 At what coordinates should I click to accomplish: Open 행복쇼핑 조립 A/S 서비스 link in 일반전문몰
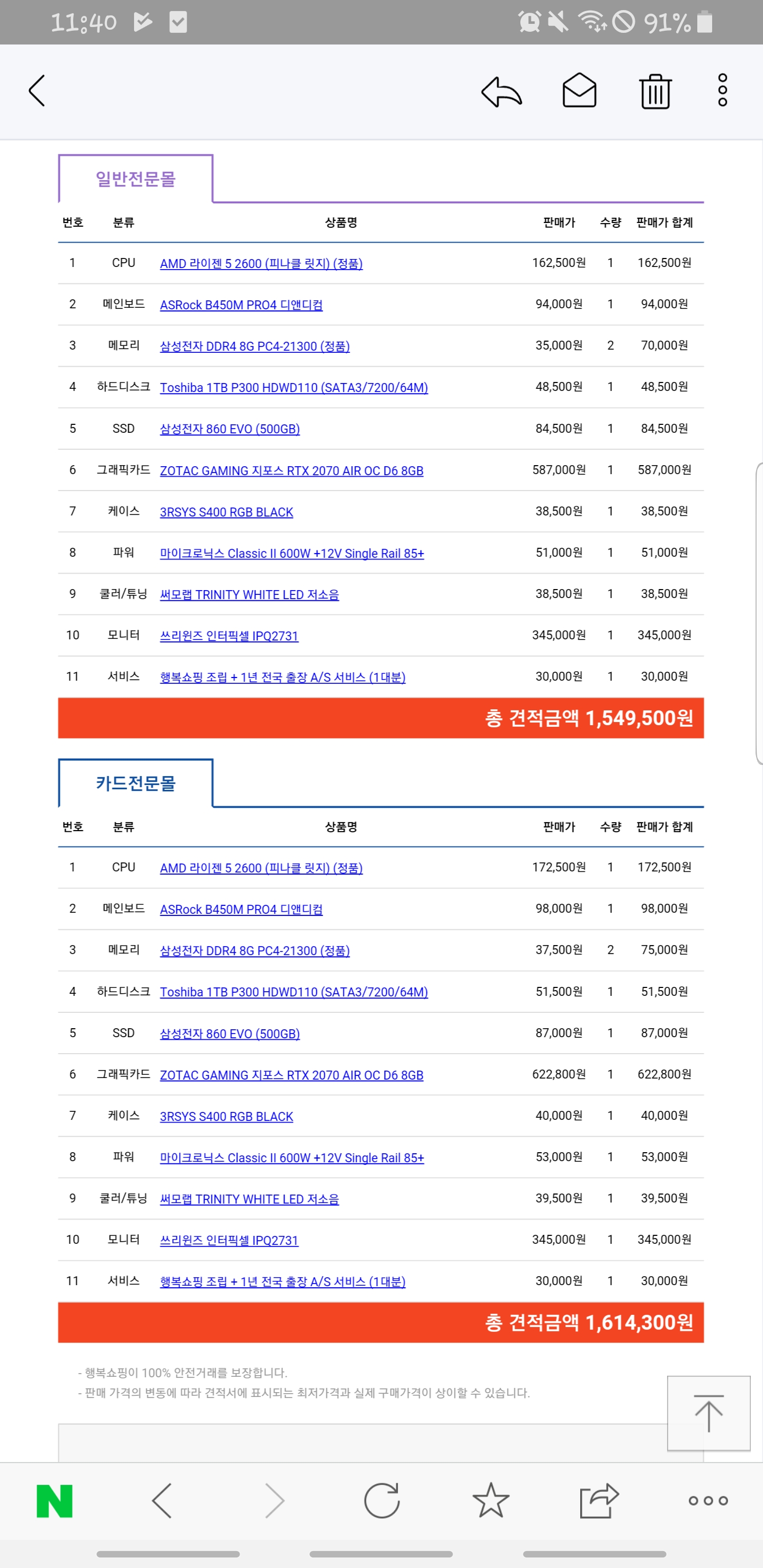[x=282, y=678]
